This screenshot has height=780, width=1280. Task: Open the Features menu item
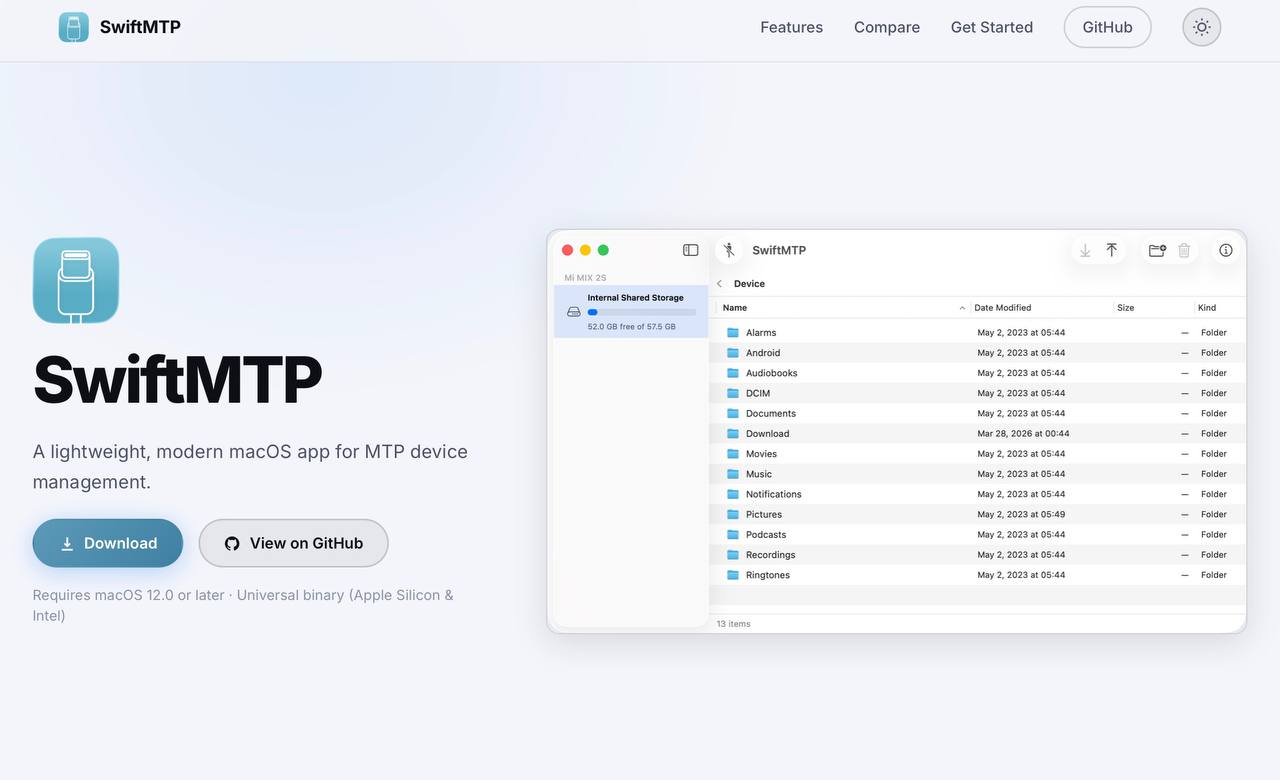[x=791, y=27]
